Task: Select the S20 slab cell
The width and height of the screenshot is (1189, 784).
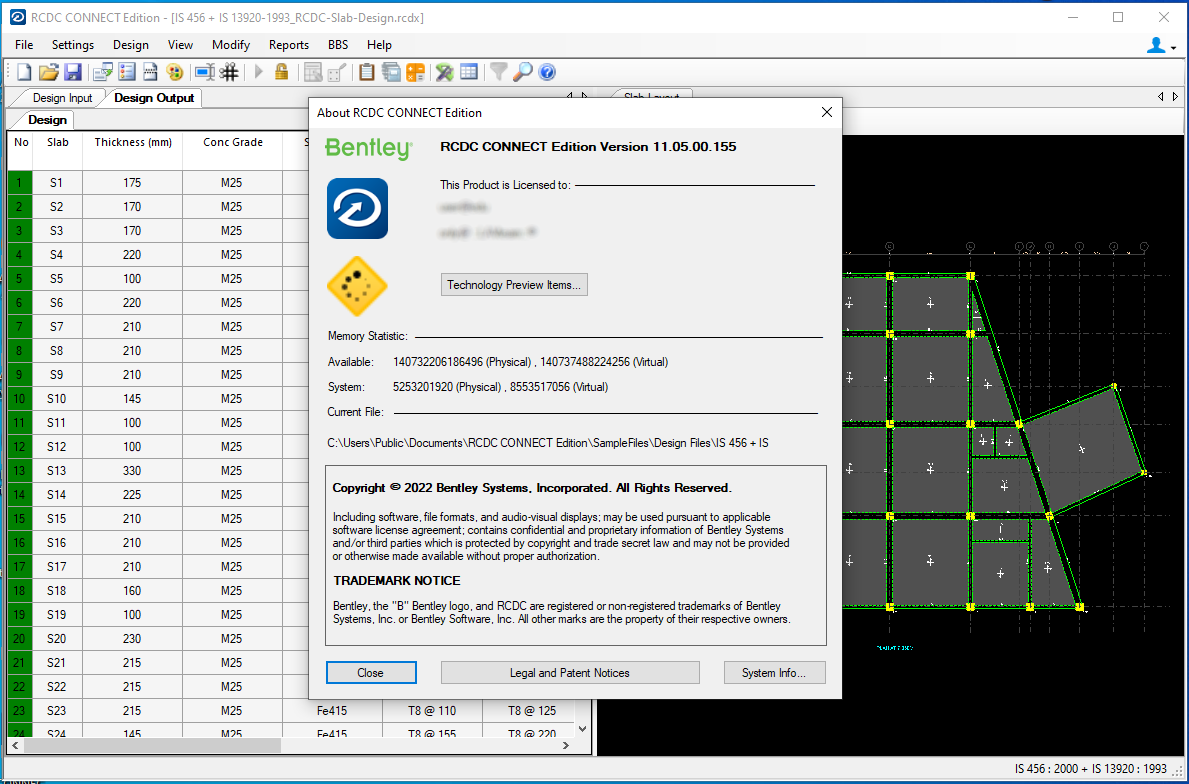Action: pyautogui.click(x=57, y=638)
